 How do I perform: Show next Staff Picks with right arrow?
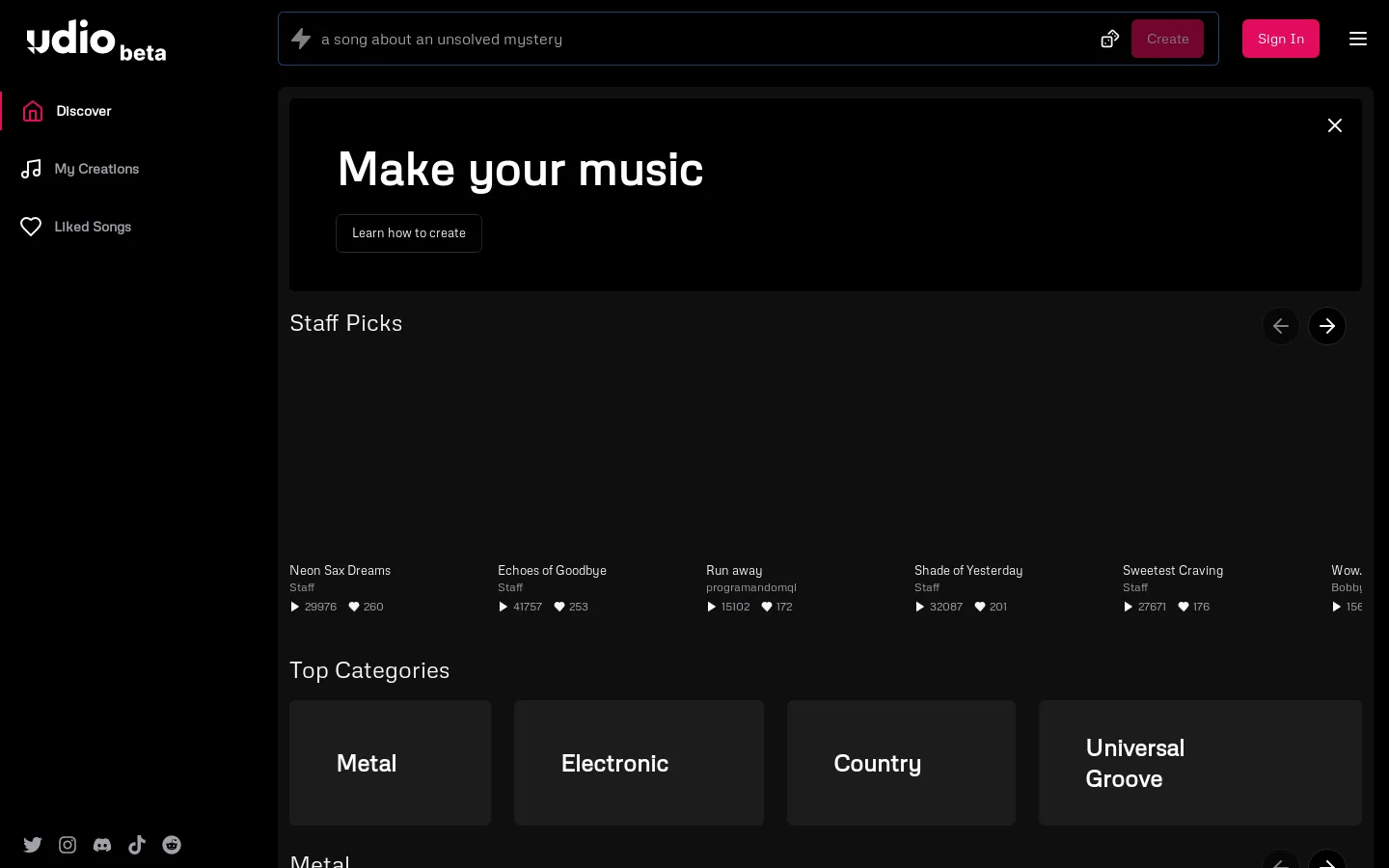tap(1327, 326)
